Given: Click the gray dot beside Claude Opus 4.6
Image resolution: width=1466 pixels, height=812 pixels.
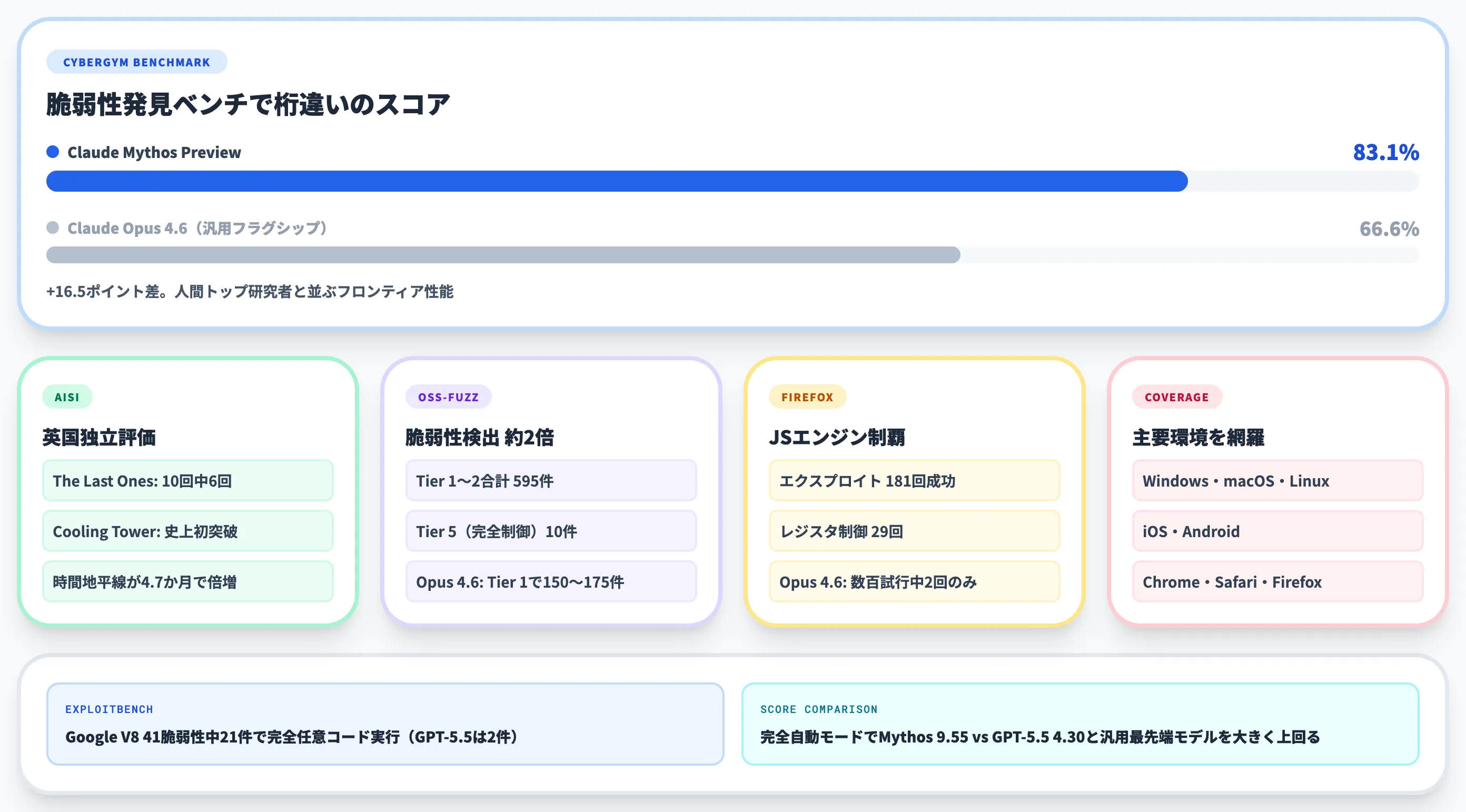Looking at the screenshot, I should click(x=53, y=227).
